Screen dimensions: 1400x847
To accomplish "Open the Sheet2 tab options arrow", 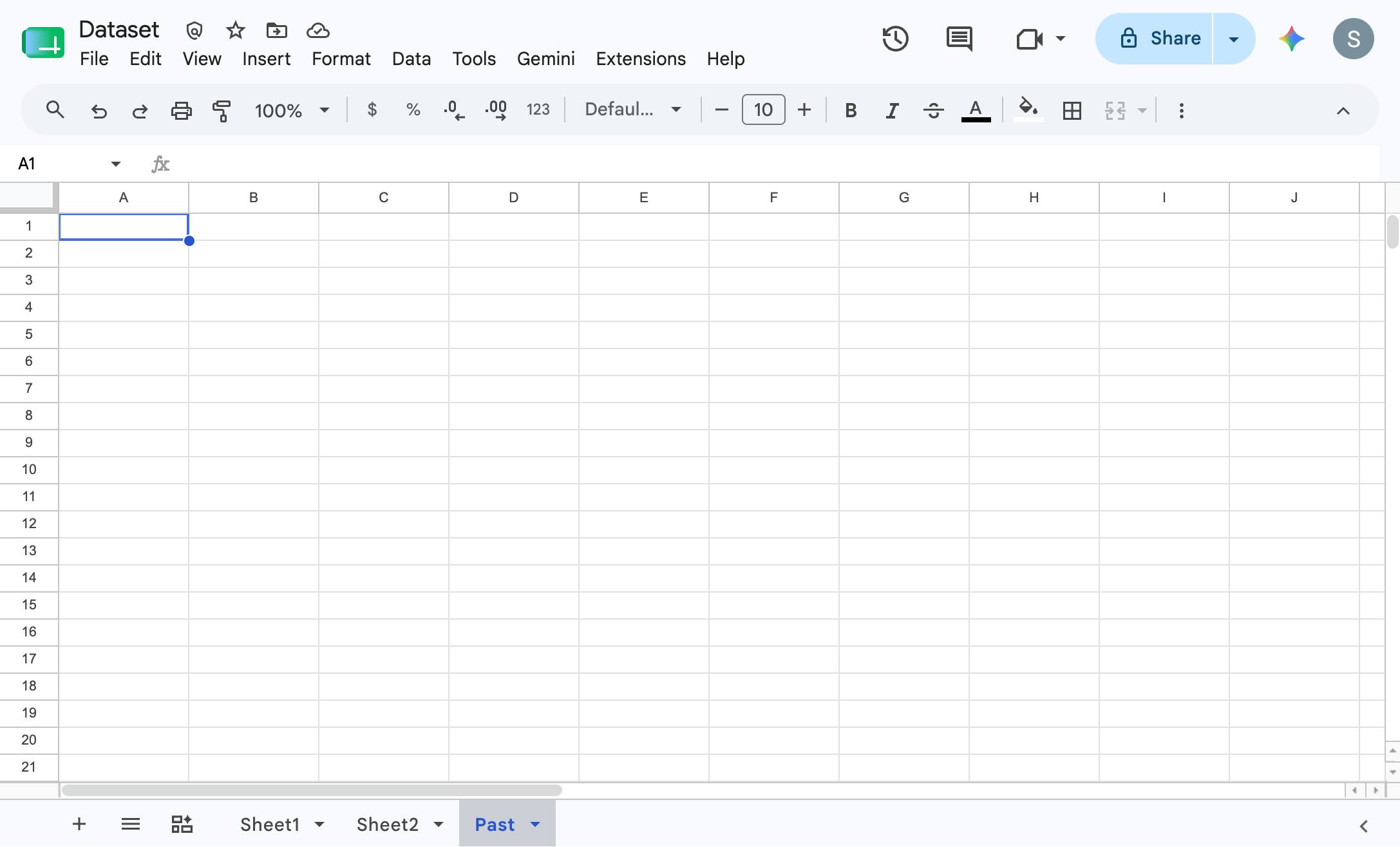I will [x=439, y=824].
